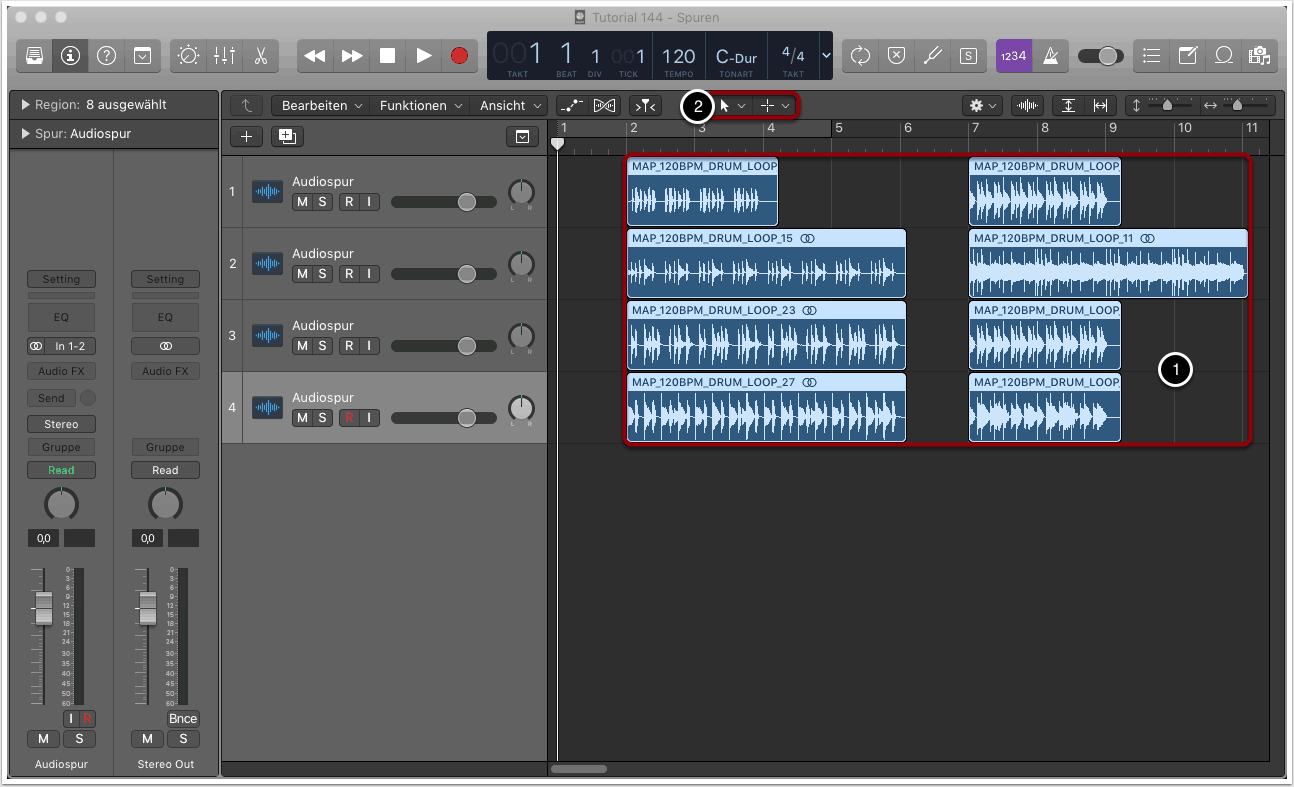Expand the Spur Audiospur disclosure triangle
1294x787 pixels.
25,134
